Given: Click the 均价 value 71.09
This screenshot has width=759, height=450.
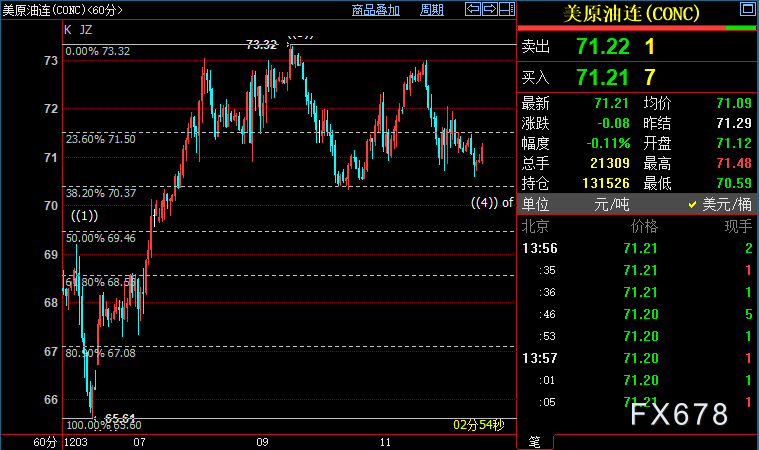Looking at the screenshot, I should (734, 103).
